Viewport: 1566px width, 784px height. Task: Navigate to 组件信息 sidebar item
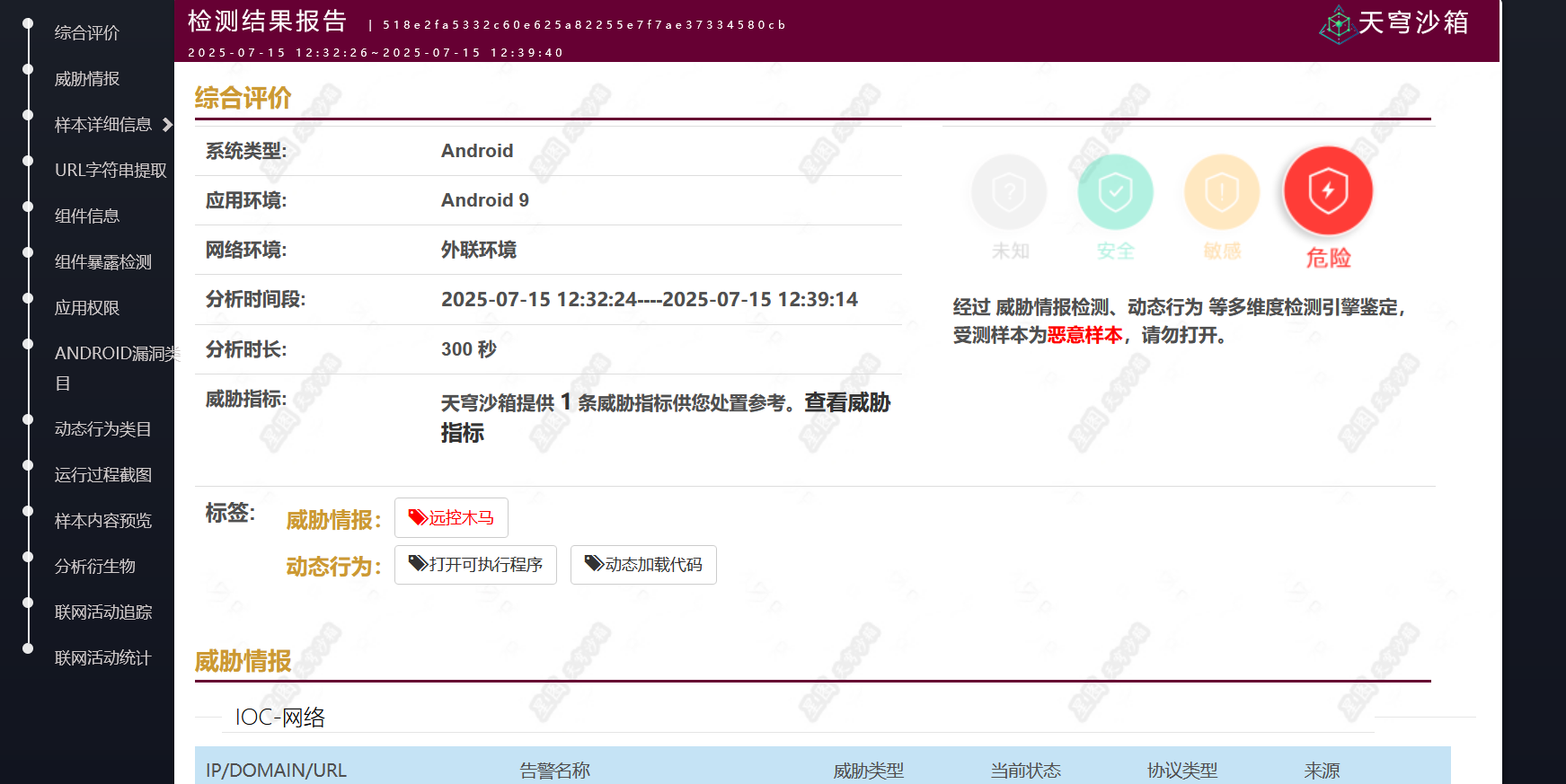(x=86, y=216)
